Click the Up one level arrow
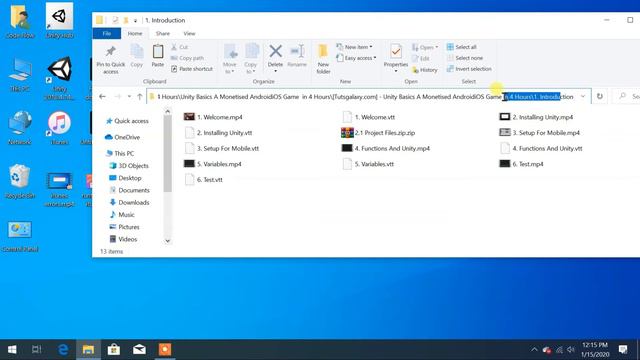Image resolution: width=640 pixels, height=360 pixels. click(140, 97)
